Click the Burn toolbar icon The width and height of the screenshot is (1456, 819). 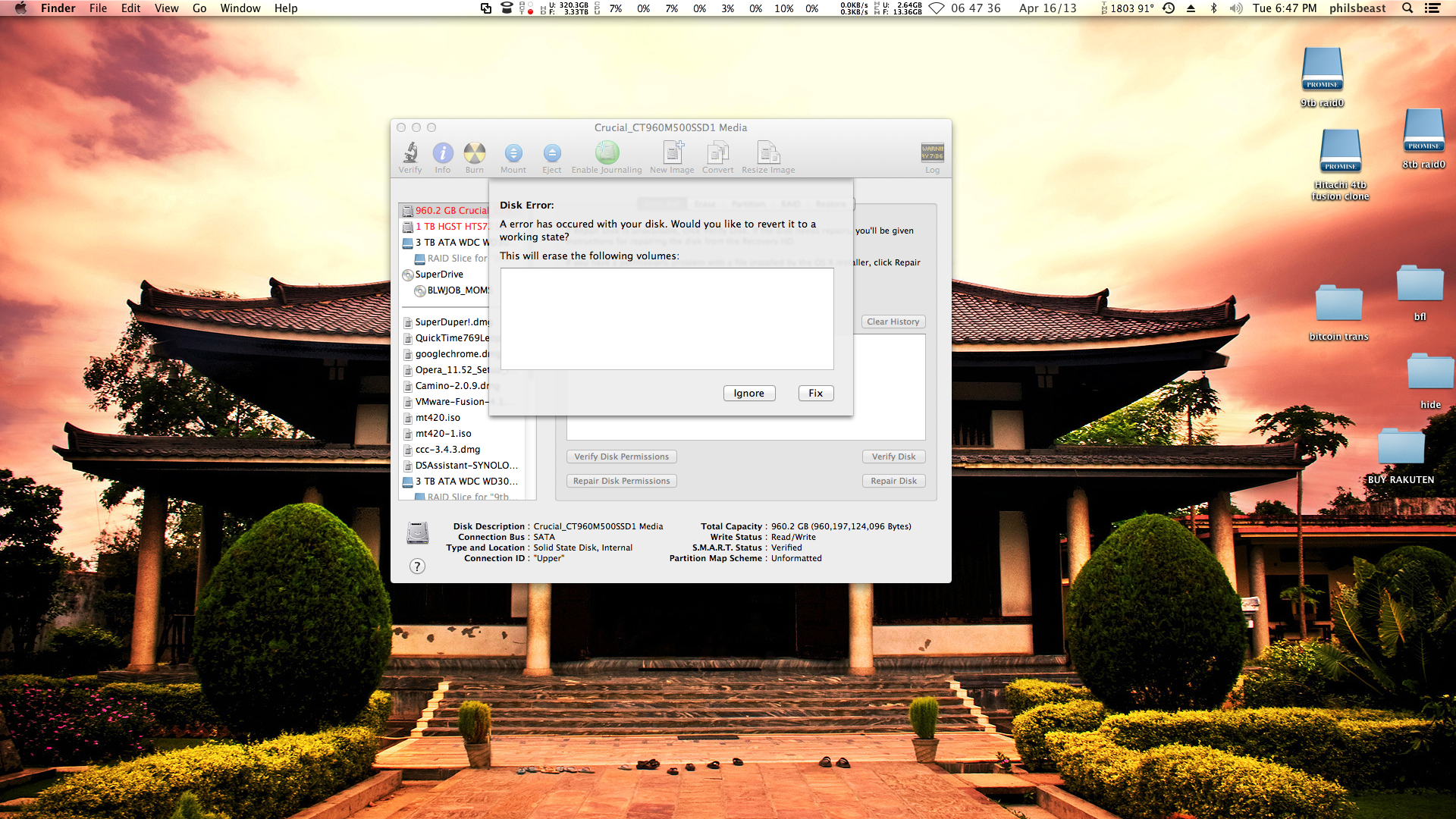pos(475,154)
